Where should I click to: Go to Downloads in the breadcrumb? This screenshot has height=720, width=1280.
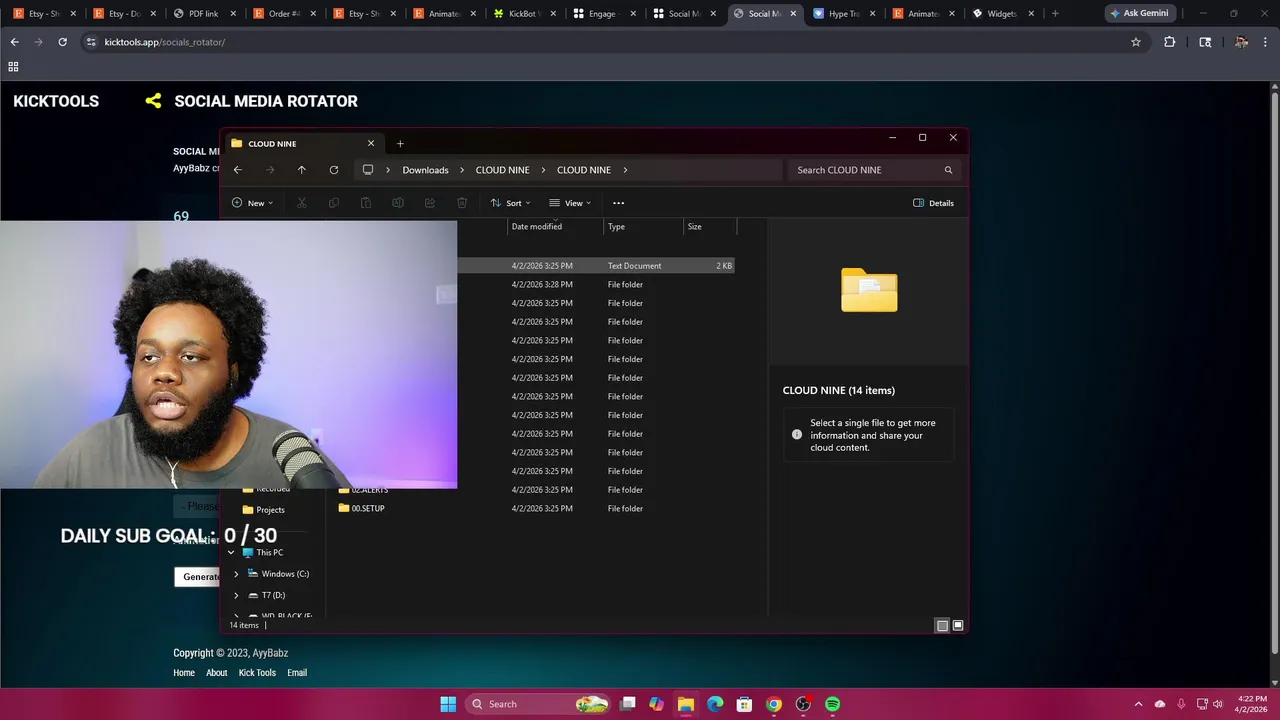(425, 170)
